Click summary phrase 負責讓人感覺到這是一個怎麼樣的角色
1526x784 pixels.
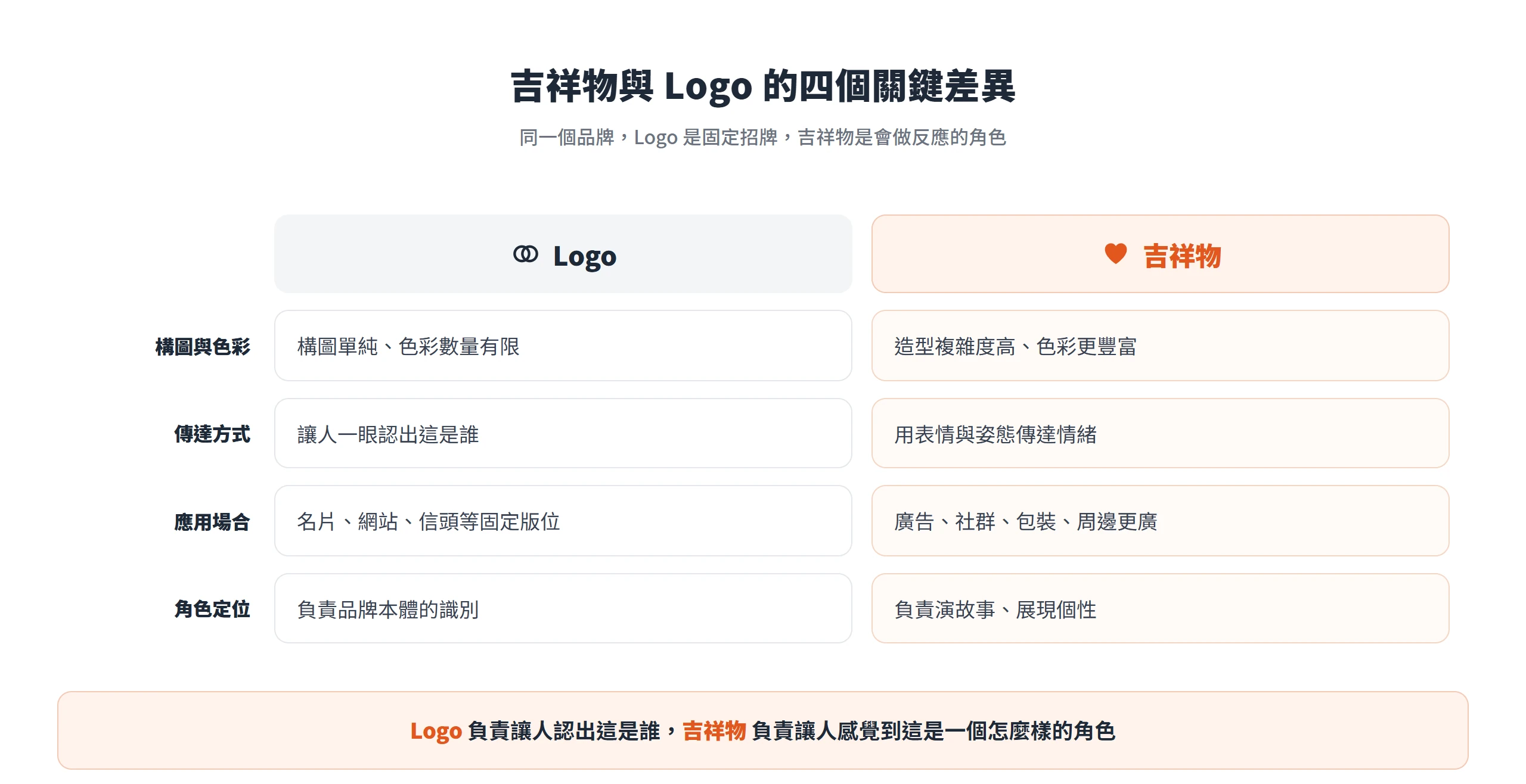pos(933,730)
